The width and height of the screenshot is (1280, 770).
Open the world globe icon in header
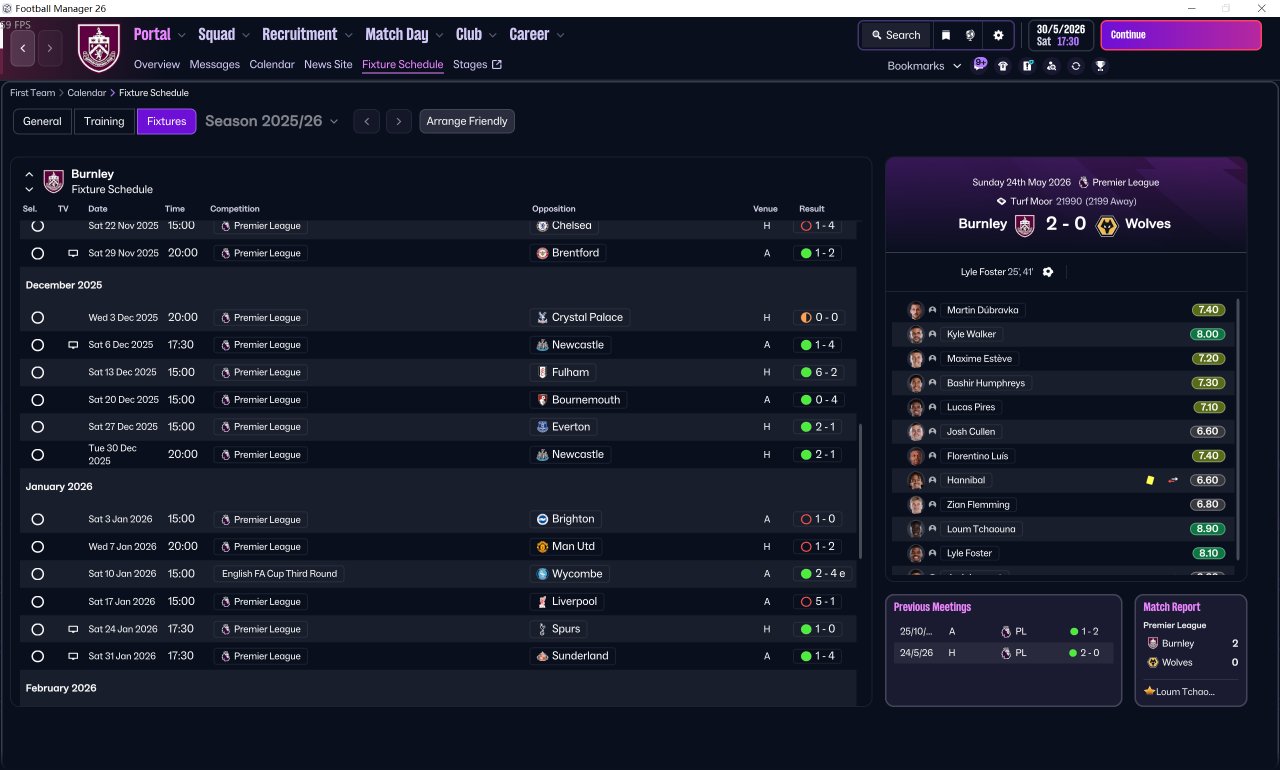click(x=970, y=35)
